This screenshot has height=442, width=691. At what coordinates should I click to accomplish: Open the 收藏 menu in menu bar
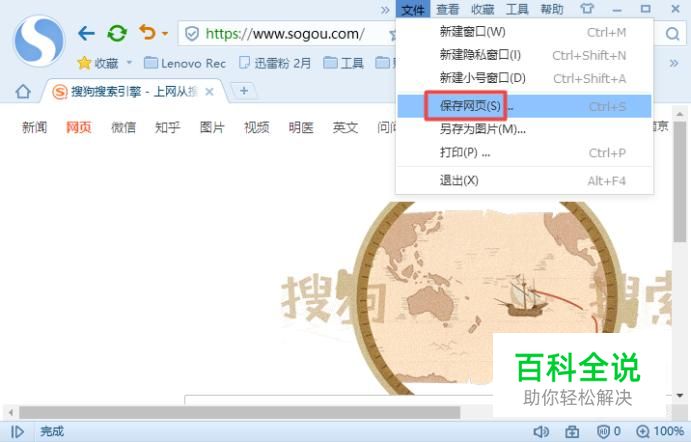pos(483,9)
